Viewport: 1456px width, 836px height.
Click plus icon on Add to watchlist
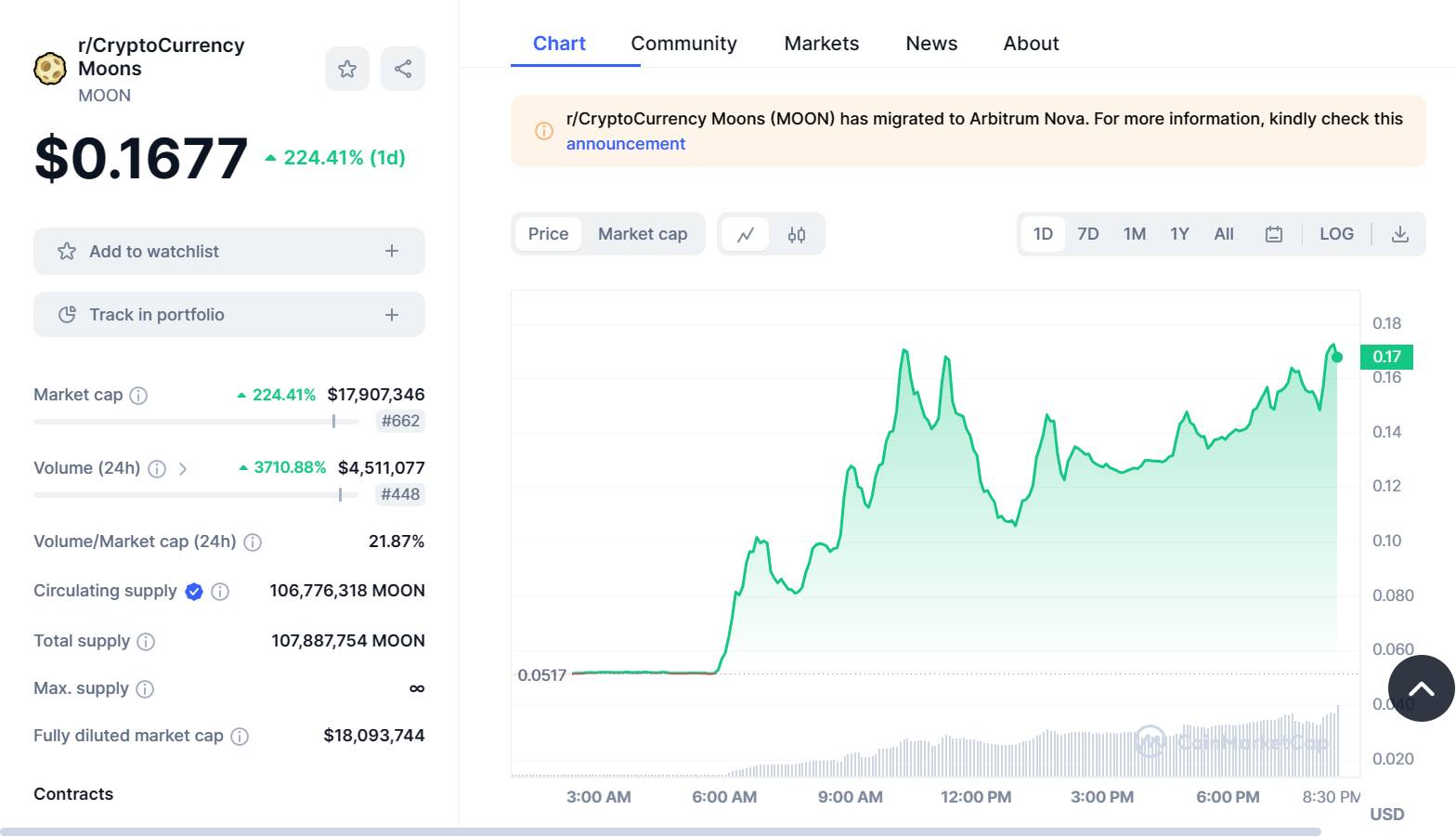pos(392,251)
